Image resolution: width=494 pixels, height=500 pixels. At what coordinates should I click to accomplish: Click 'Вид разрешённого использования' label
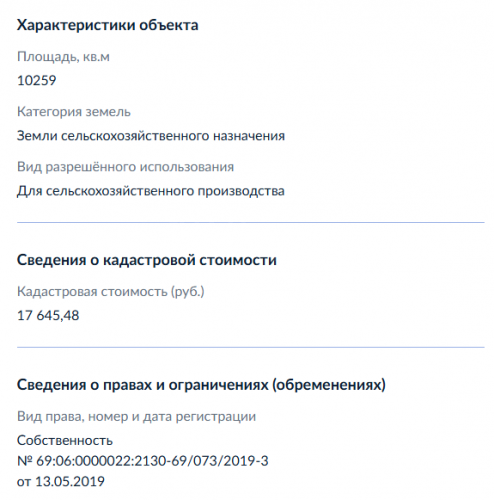coord(125,166)
